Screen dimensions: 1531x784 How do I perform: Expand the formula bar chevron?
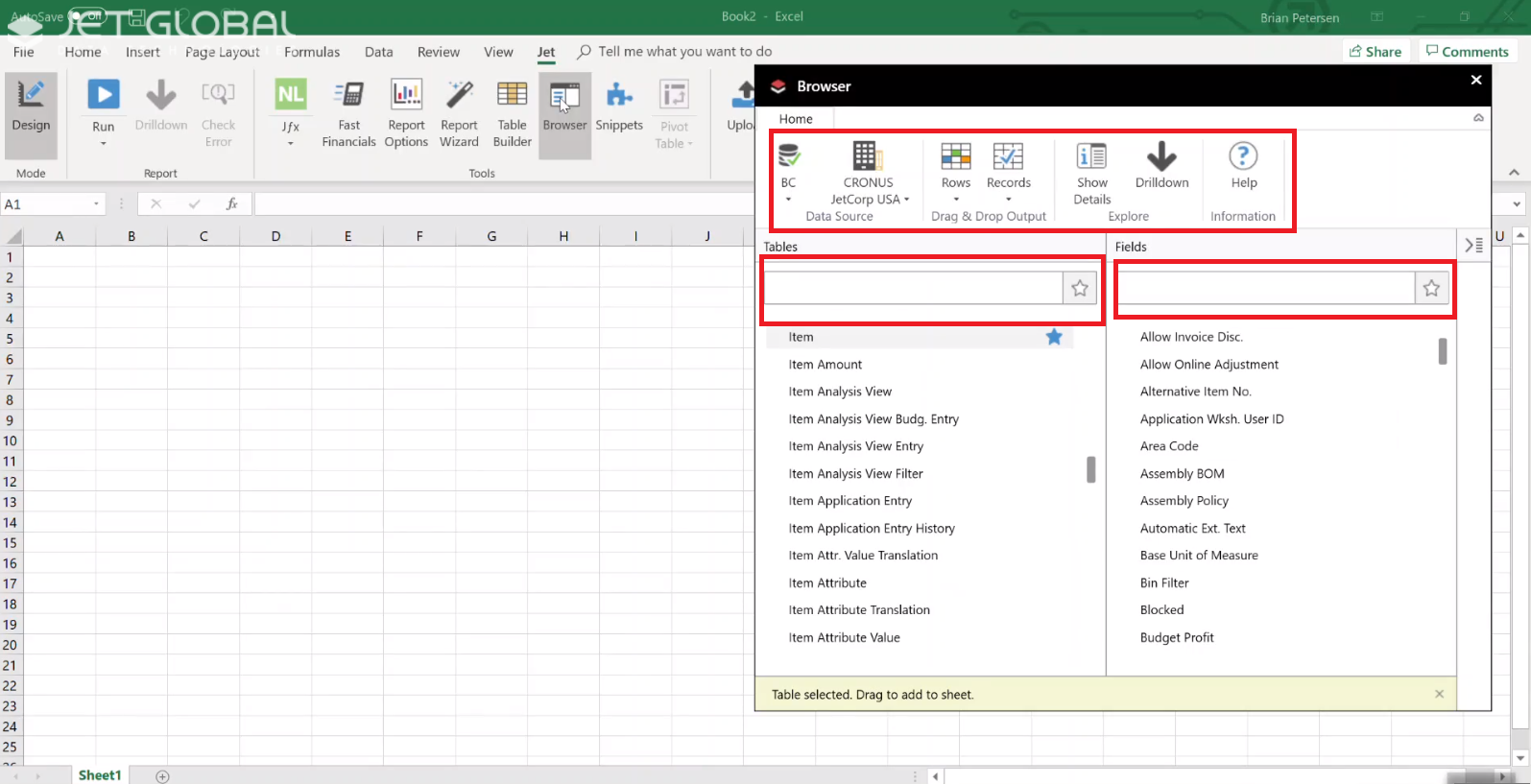click(1517, 204)
